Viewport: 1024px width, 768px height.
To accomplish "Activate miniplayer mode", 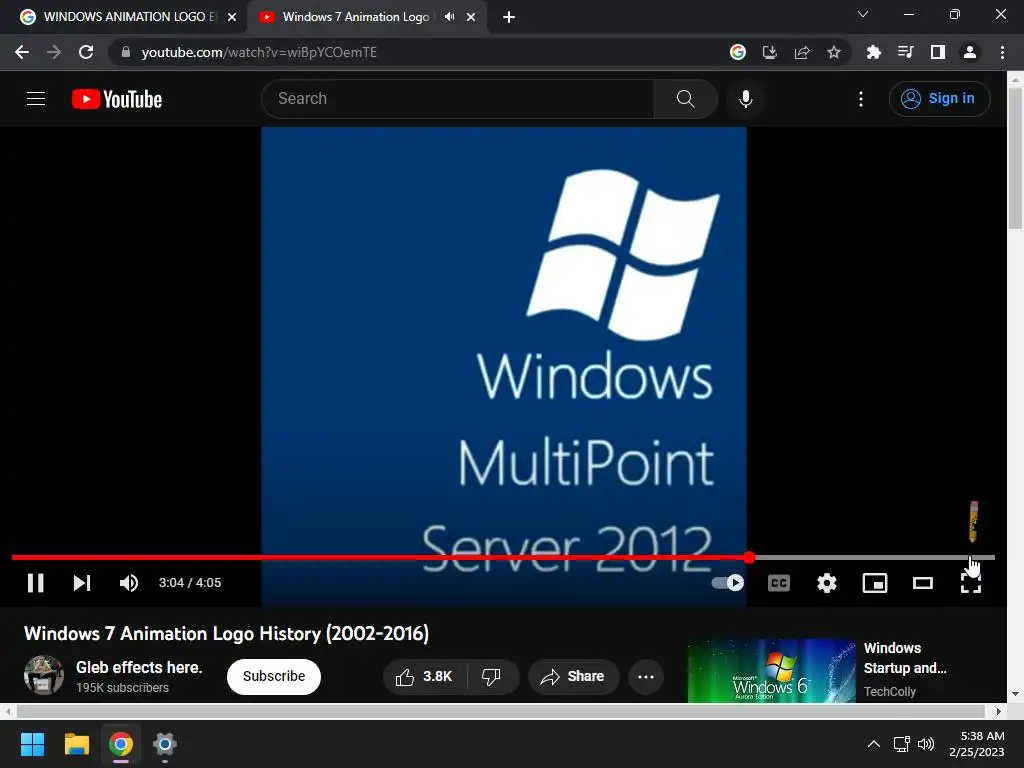I will [875, 583].
